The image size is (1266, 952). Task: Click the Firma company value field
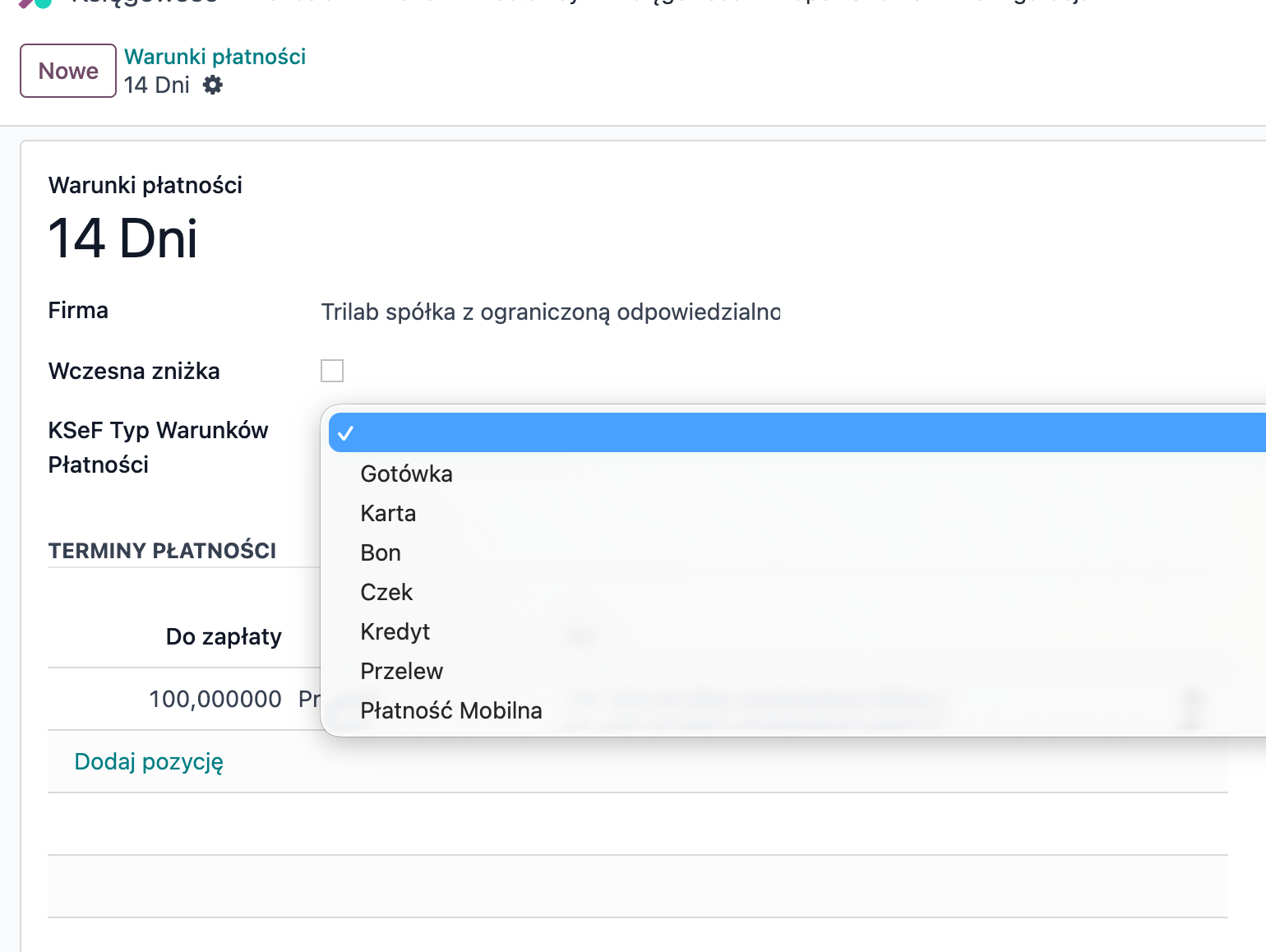click(x=549, y=312)
